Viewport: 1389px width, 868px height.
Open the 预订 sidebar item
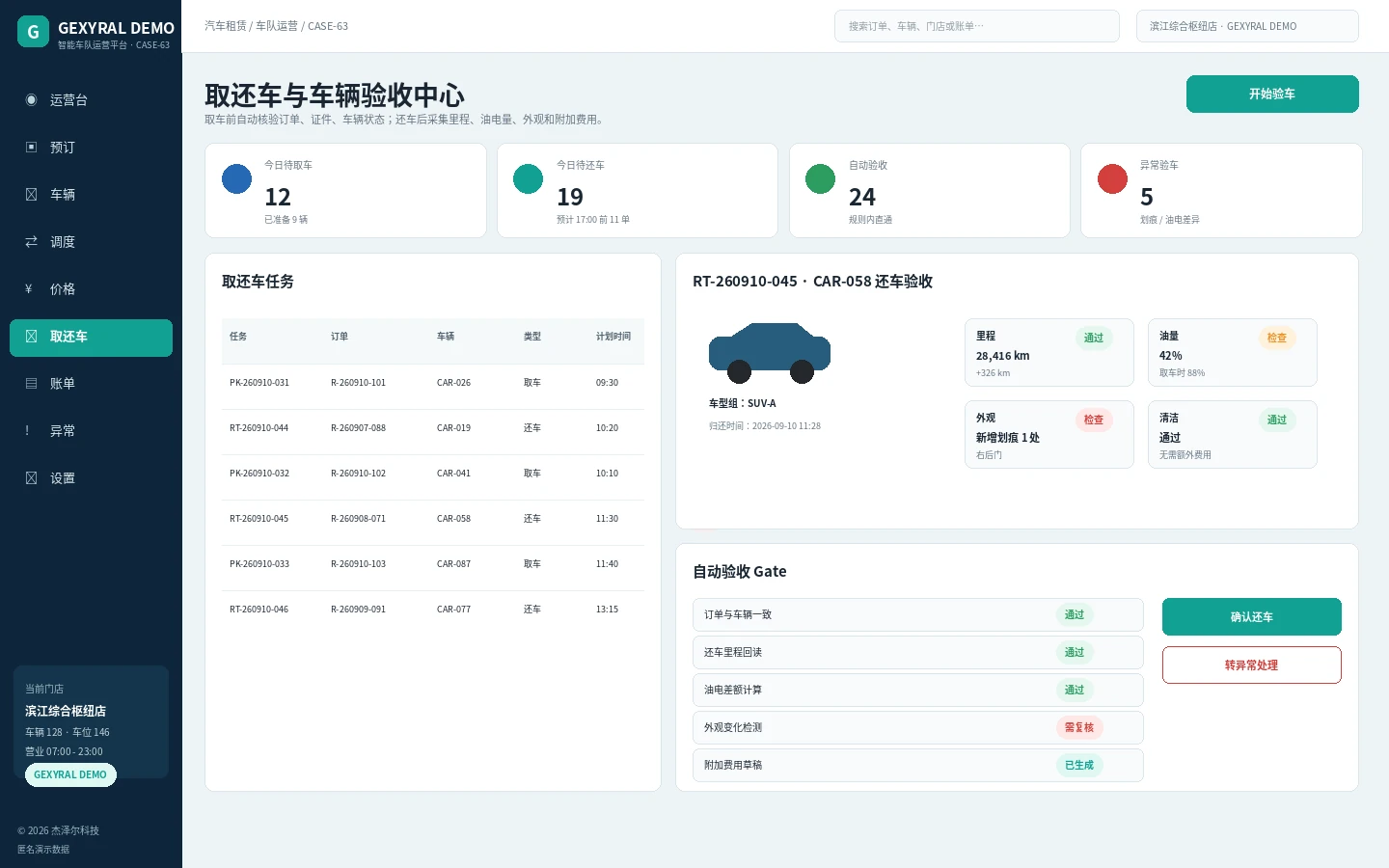tap(91, 148)
